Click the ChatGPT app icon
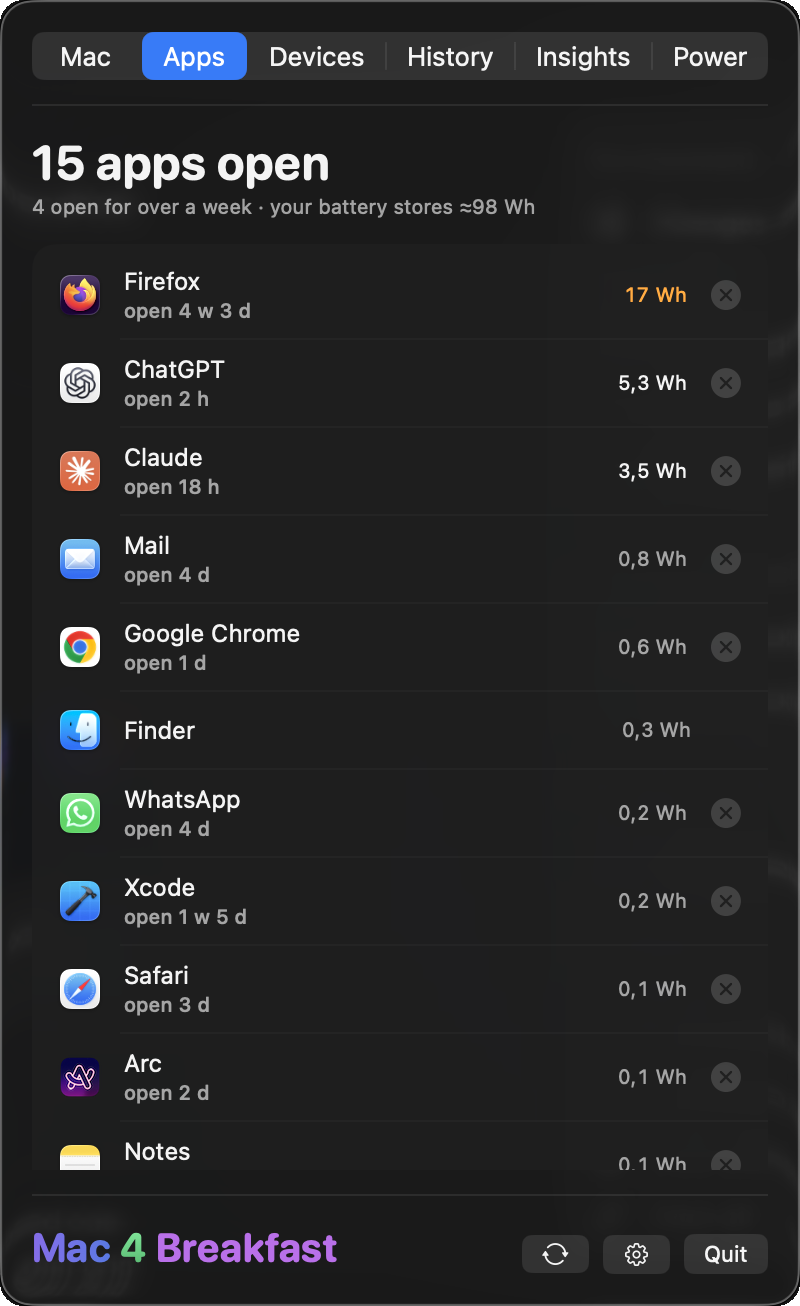Viewport: 800px width, 1306px height. point(80,383)
